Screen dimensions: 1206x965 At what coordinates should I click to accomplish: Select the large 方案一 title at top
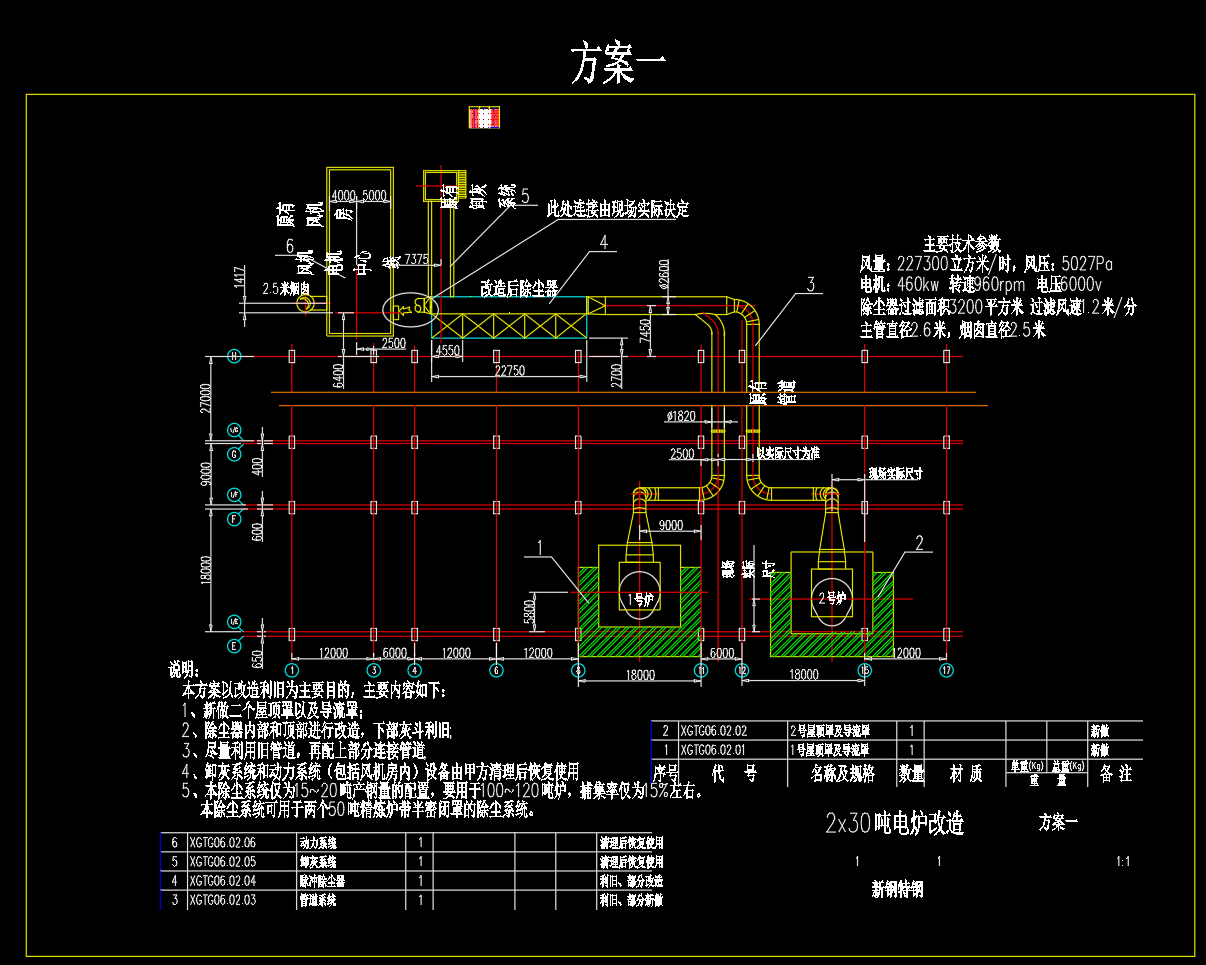(x=617, y=64)
